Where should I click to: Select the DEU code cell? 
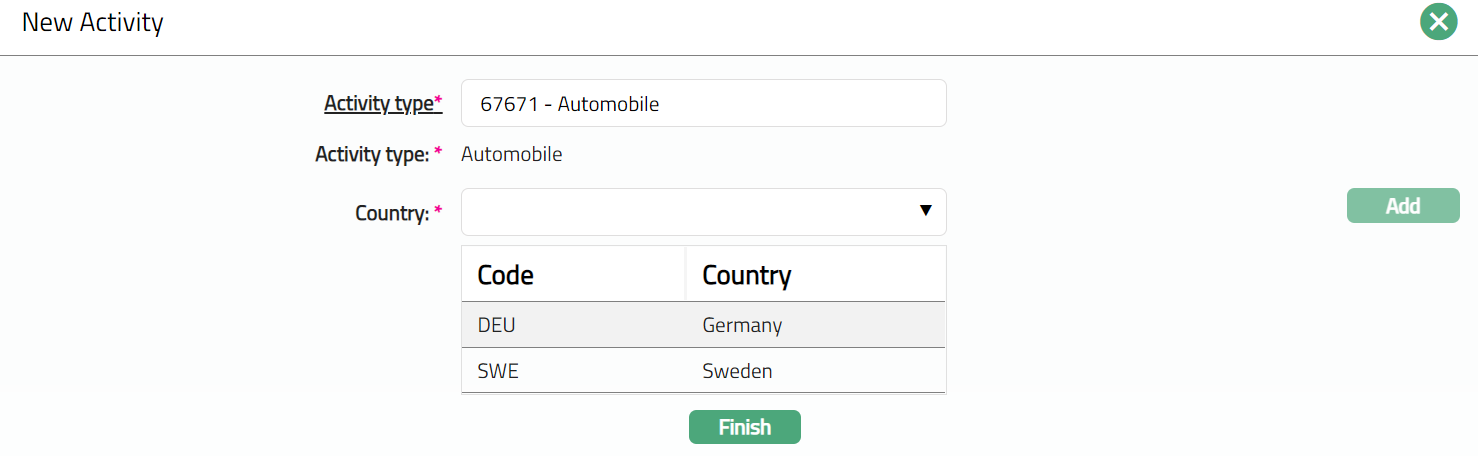(497, 325)
